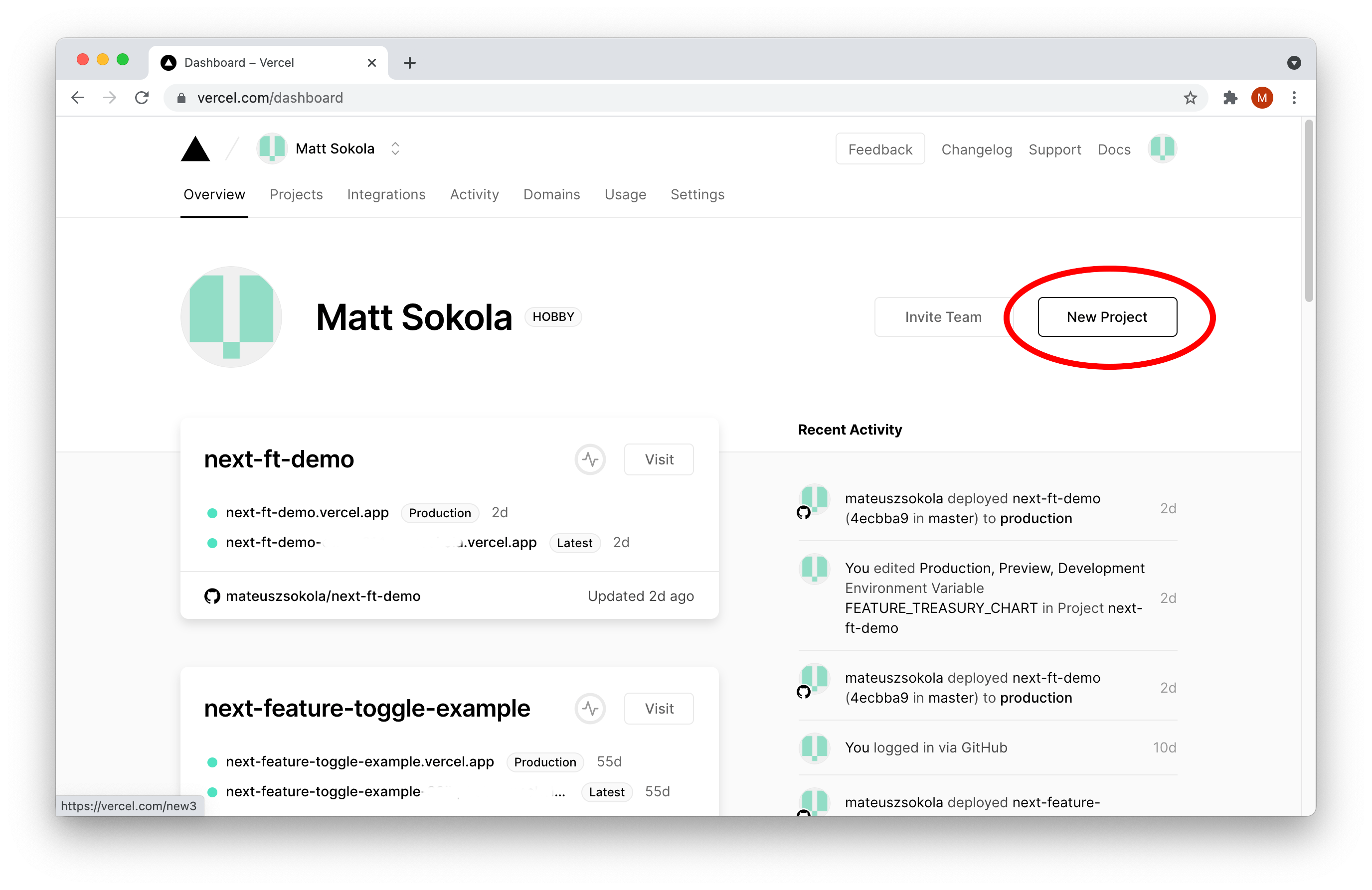Click activity about FEATURE_TREASURY_CHART environment variable
This screenshot has height=890, width=1372.
point(987,598)
